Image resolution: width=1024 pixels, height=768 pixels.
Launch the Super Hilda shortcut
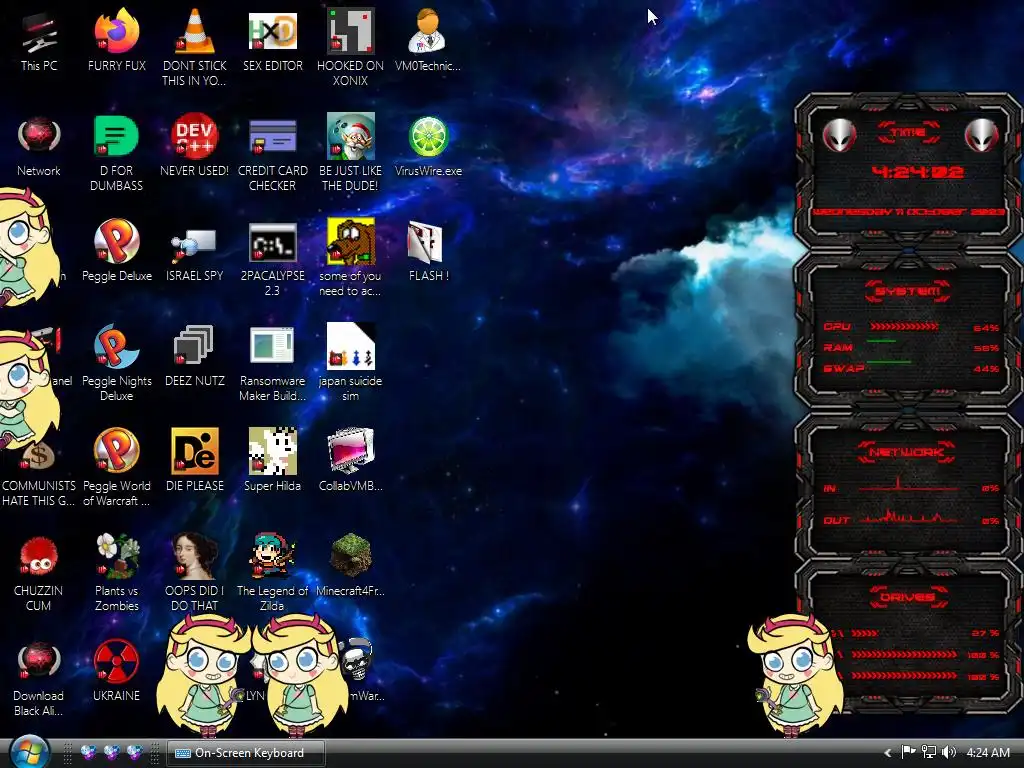[x=272, y=451]
